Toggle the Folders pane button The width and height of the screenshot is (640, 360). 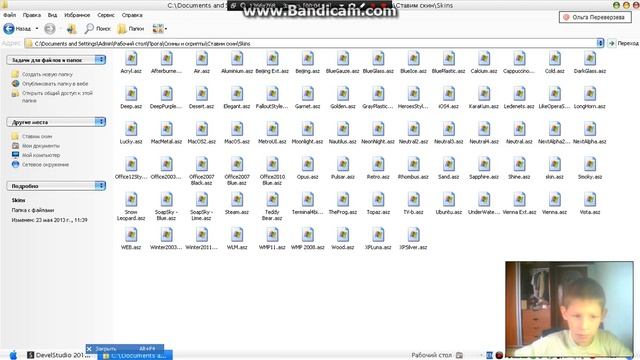pyautogui.click(x=131, y=29)
